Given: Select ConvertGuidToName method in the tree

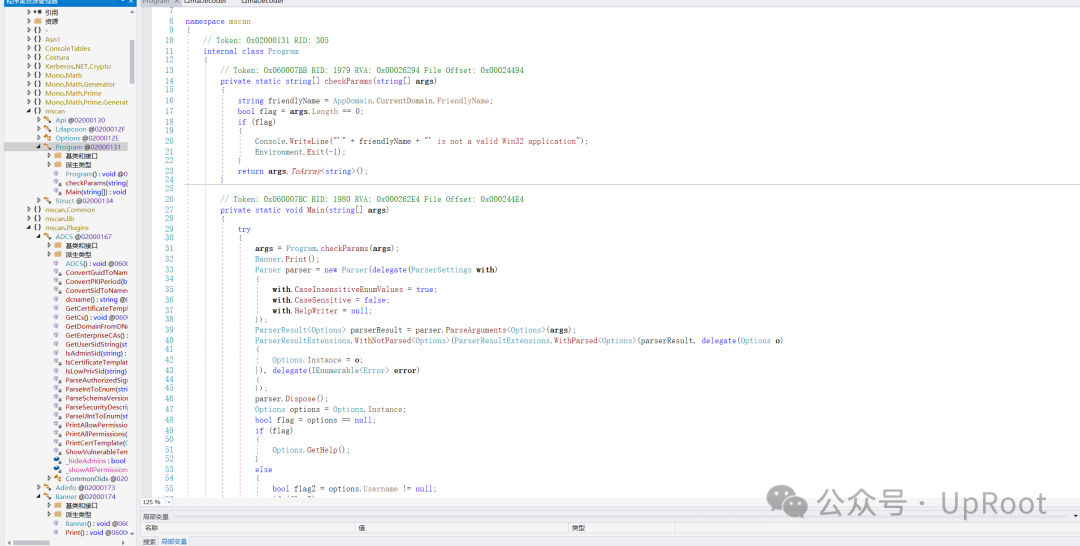Looking at the screenshot, I should pyautogui.click(x=96, y=272).
